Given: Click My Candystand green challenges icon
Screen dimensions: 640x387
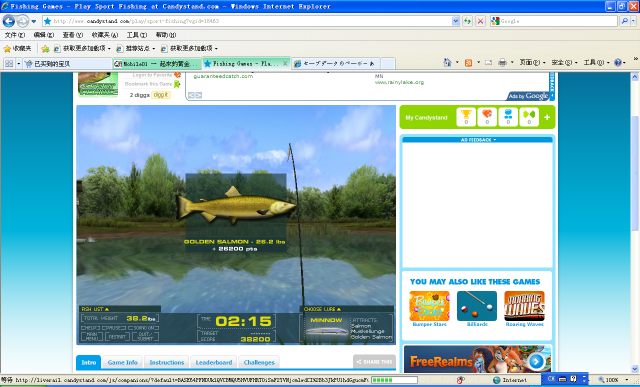Looking at the screenshot, I should pyautogui.click(x=529, y=117).
